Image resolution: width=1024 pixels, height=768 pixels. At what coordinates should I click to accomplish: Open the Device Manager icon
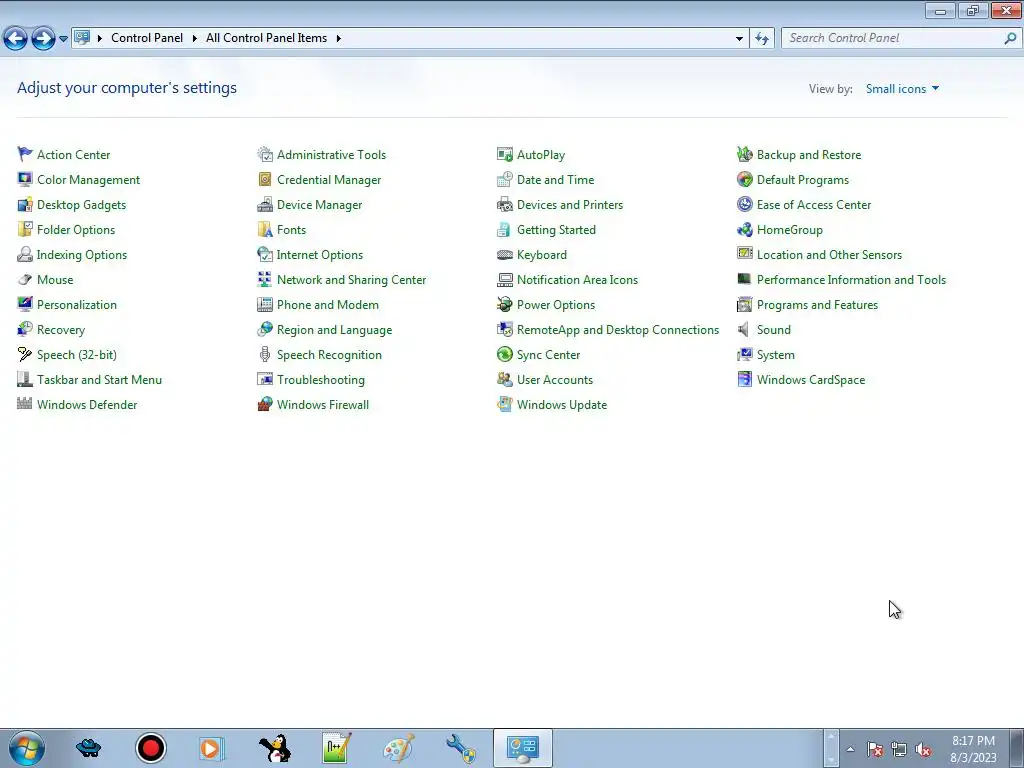click(264, 204)
